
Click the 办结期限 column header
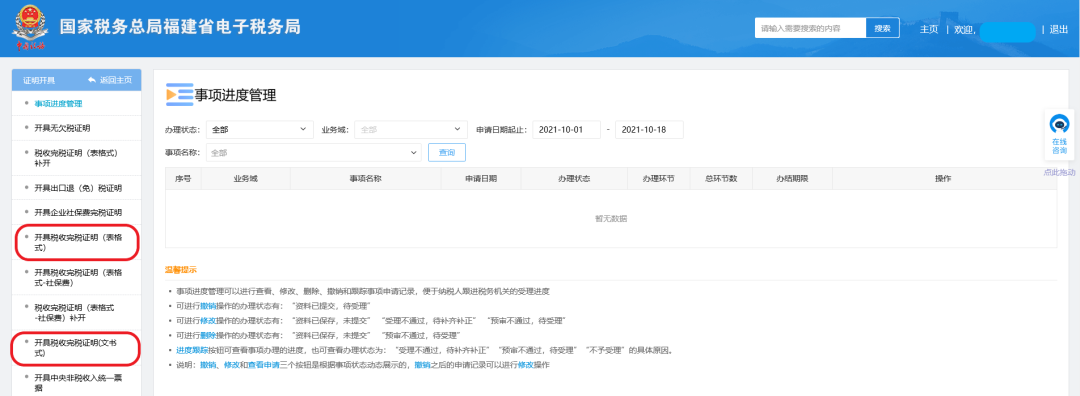point(792,178)
